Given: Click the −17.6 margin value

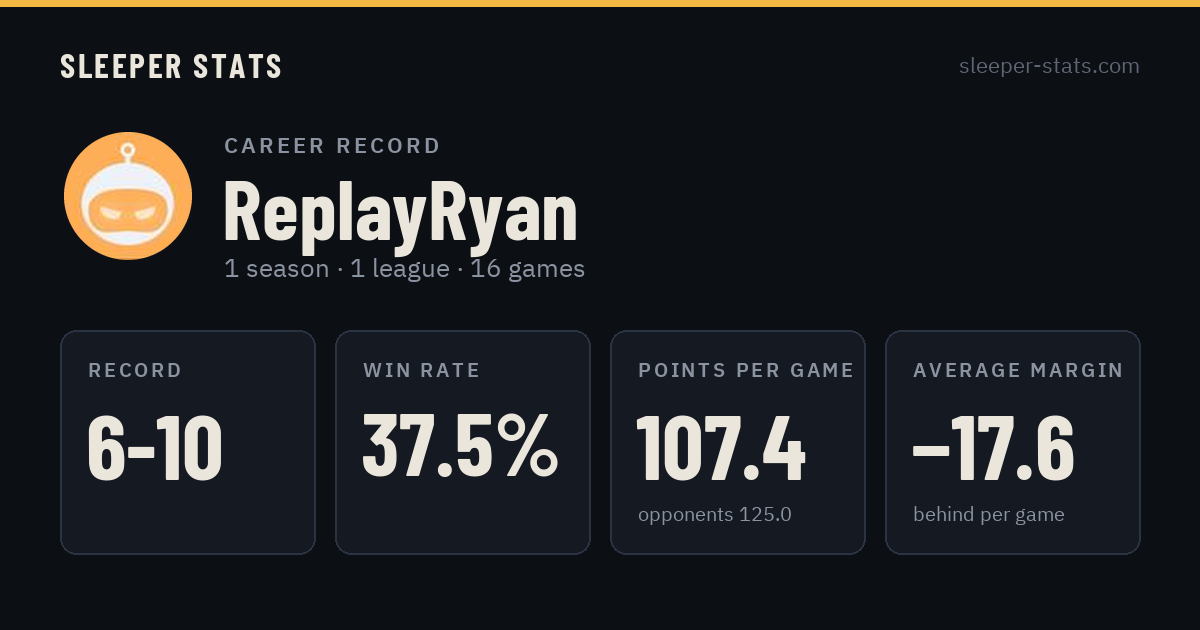Looking at the screenshot, I should coord(993,449).
